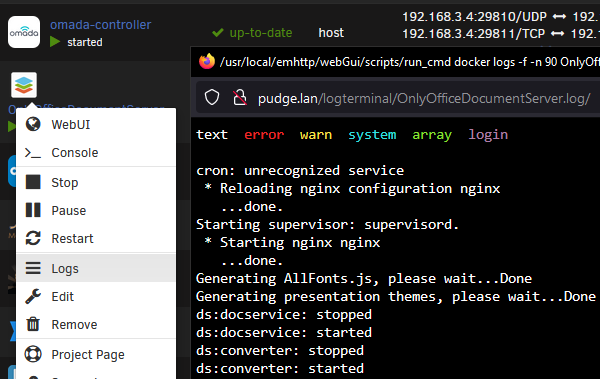Click the 192.168.3.4:29811/TCP port mapping
This screenshot has width=600, height=379.
point(473,33)
